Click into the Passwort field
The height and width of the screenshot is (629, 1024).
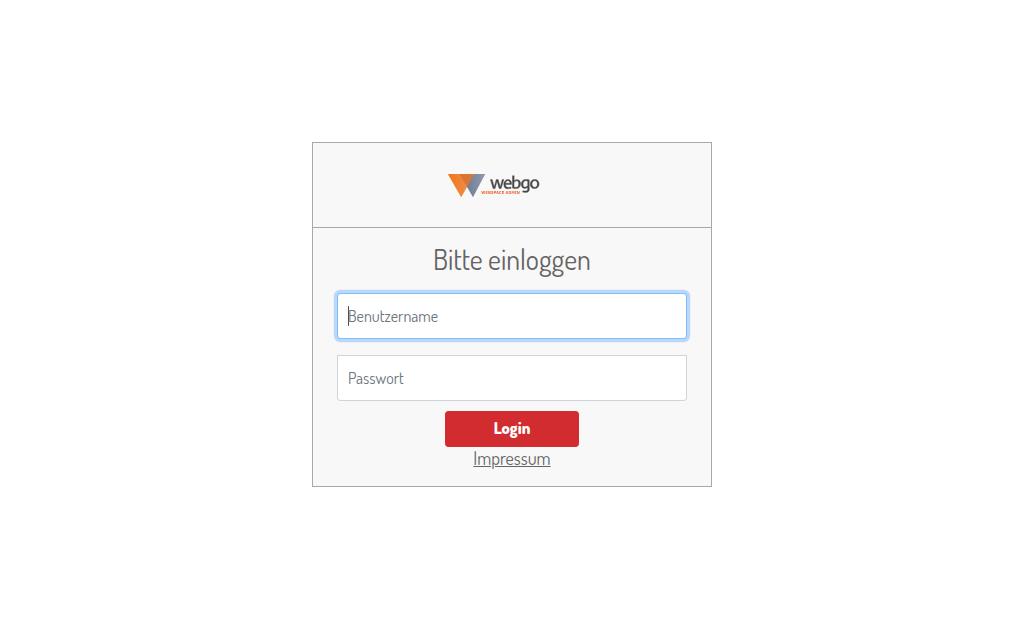[x=511, y=378]
